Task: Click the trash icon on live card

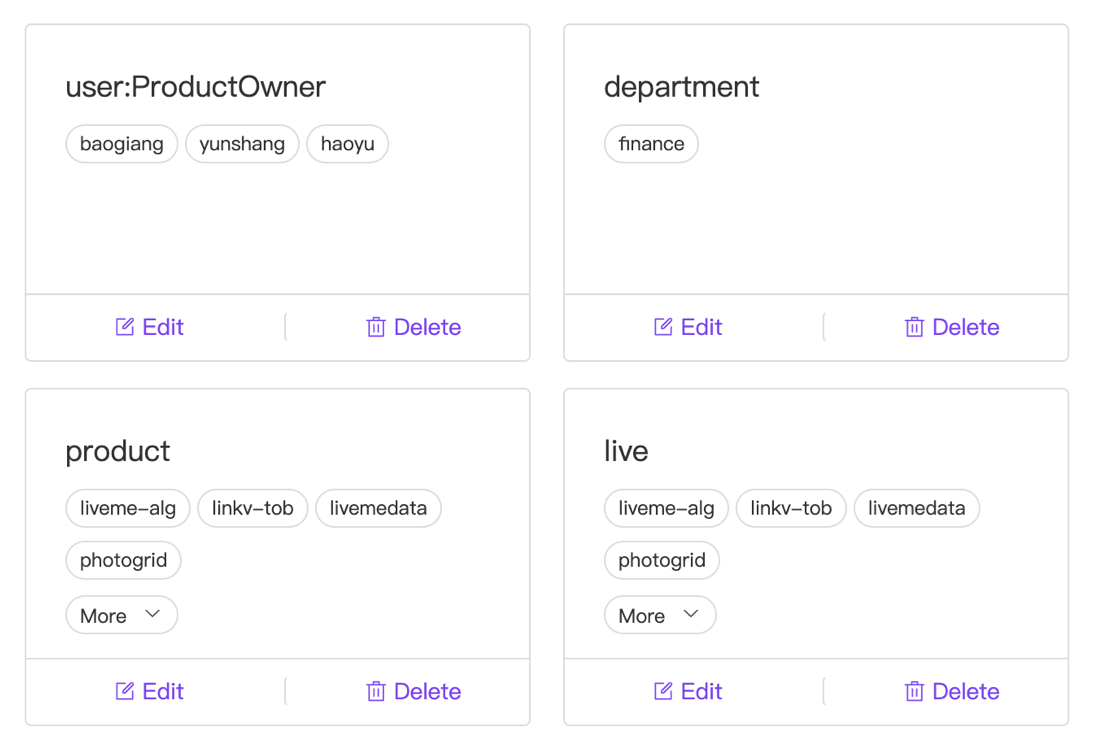Action: [x=915, y=691]
